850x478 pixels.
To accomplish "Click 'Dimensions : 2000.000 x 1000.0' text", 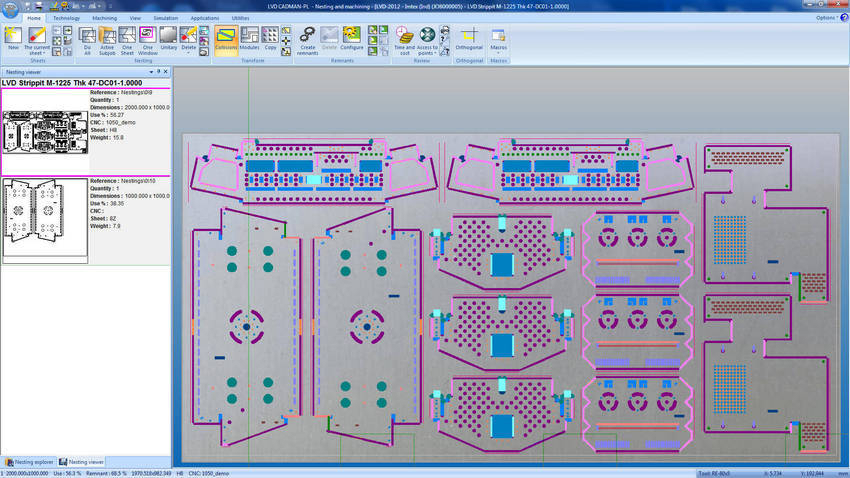I will pyautogui.click(x=130, y=107).
